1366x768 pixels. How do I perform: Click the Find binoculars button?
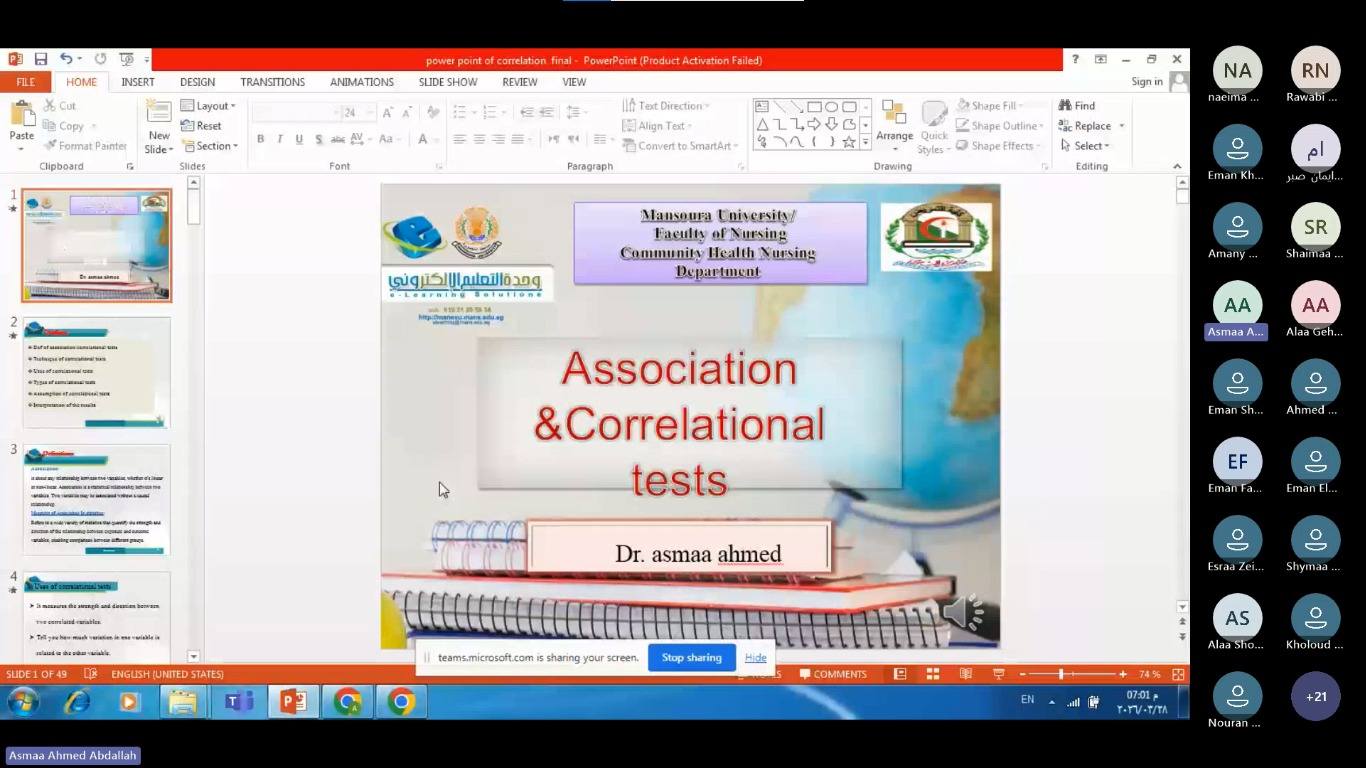[x=1078, y=105]
